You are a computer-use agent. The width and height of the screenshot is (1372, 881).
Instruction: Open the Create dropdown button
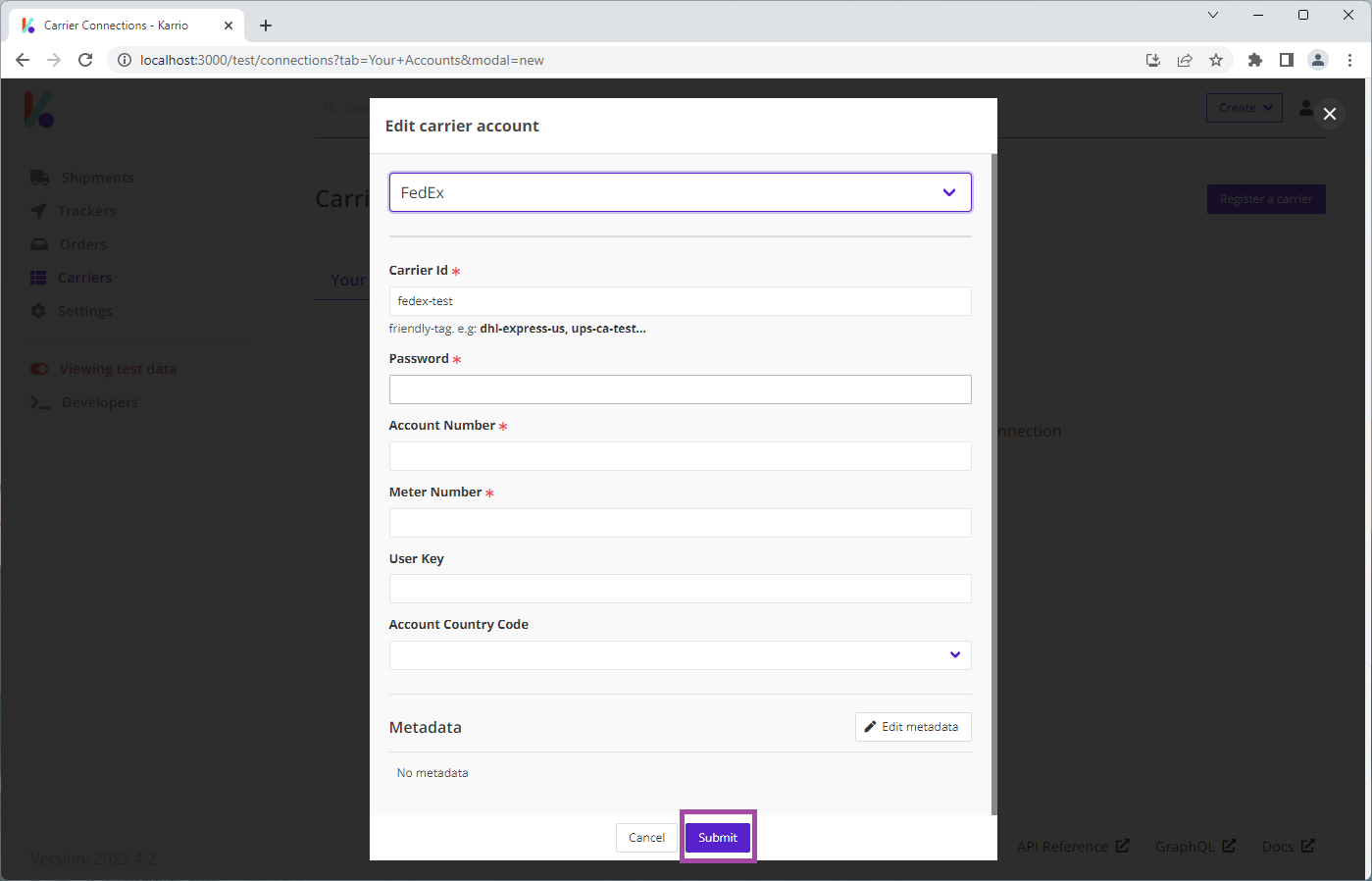coord(1245,108)
